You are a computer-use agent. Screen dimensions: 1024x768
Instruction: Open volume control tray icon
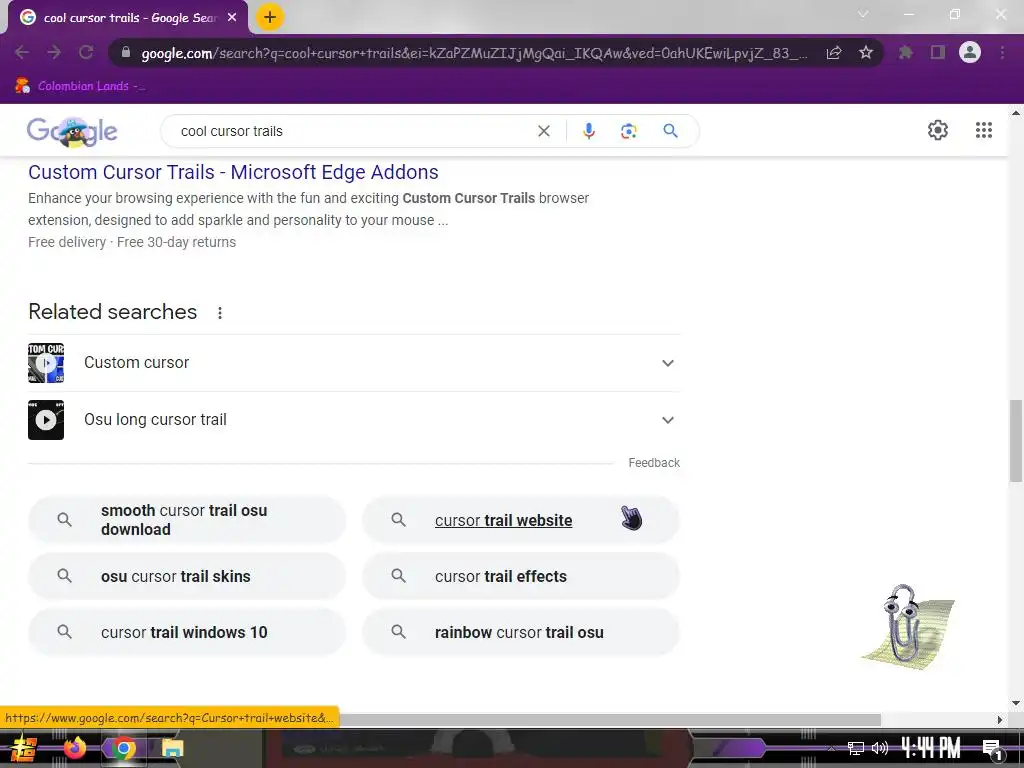click(880, 748)
